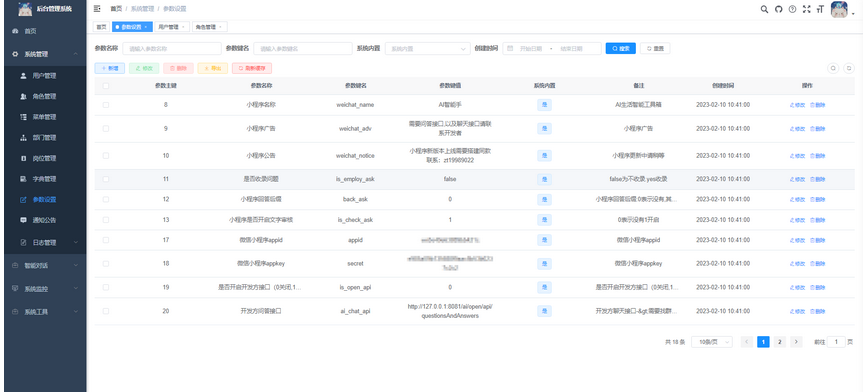Click the previous page arrow
The image size is (864, 392).
click(x=747, y=342)
